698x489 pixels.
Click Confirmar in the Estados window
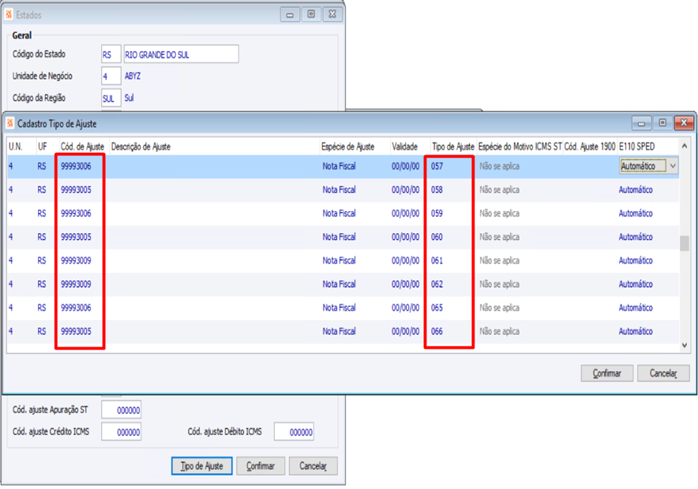(x=260, y=466)
